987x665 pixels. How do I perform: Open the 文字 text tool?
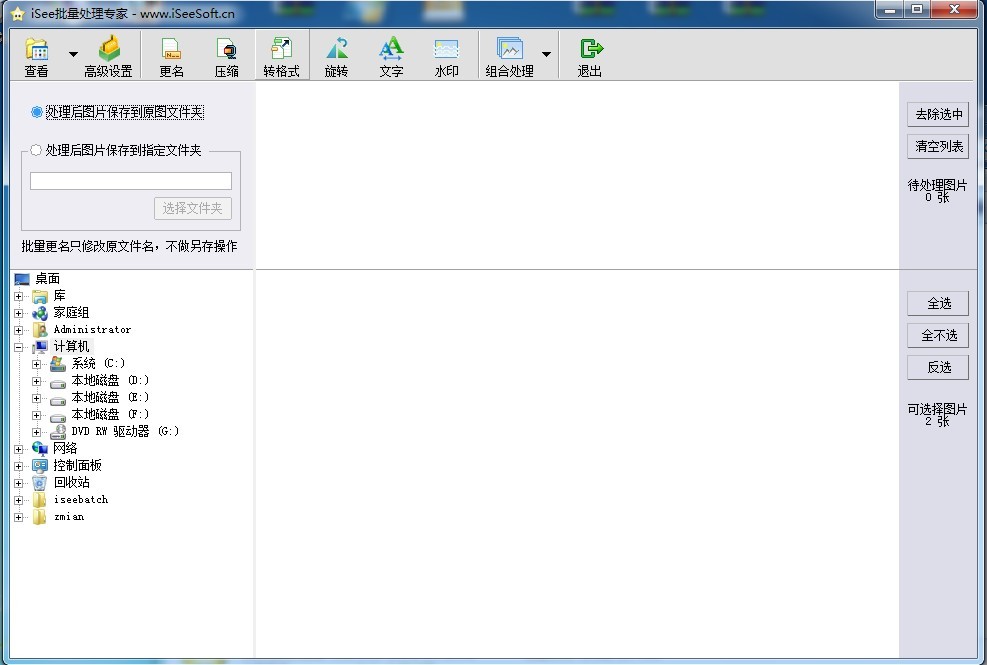click(x=391, y=57)
